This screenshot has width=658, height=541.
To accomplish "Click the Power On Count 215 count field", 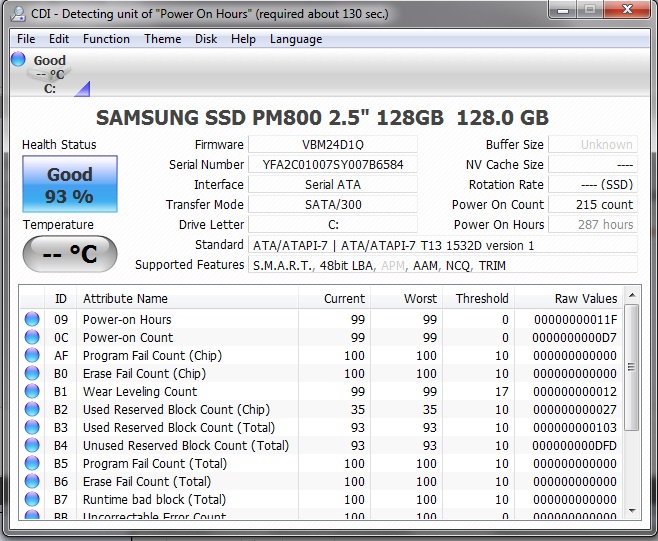I will (x=593, y=205).
